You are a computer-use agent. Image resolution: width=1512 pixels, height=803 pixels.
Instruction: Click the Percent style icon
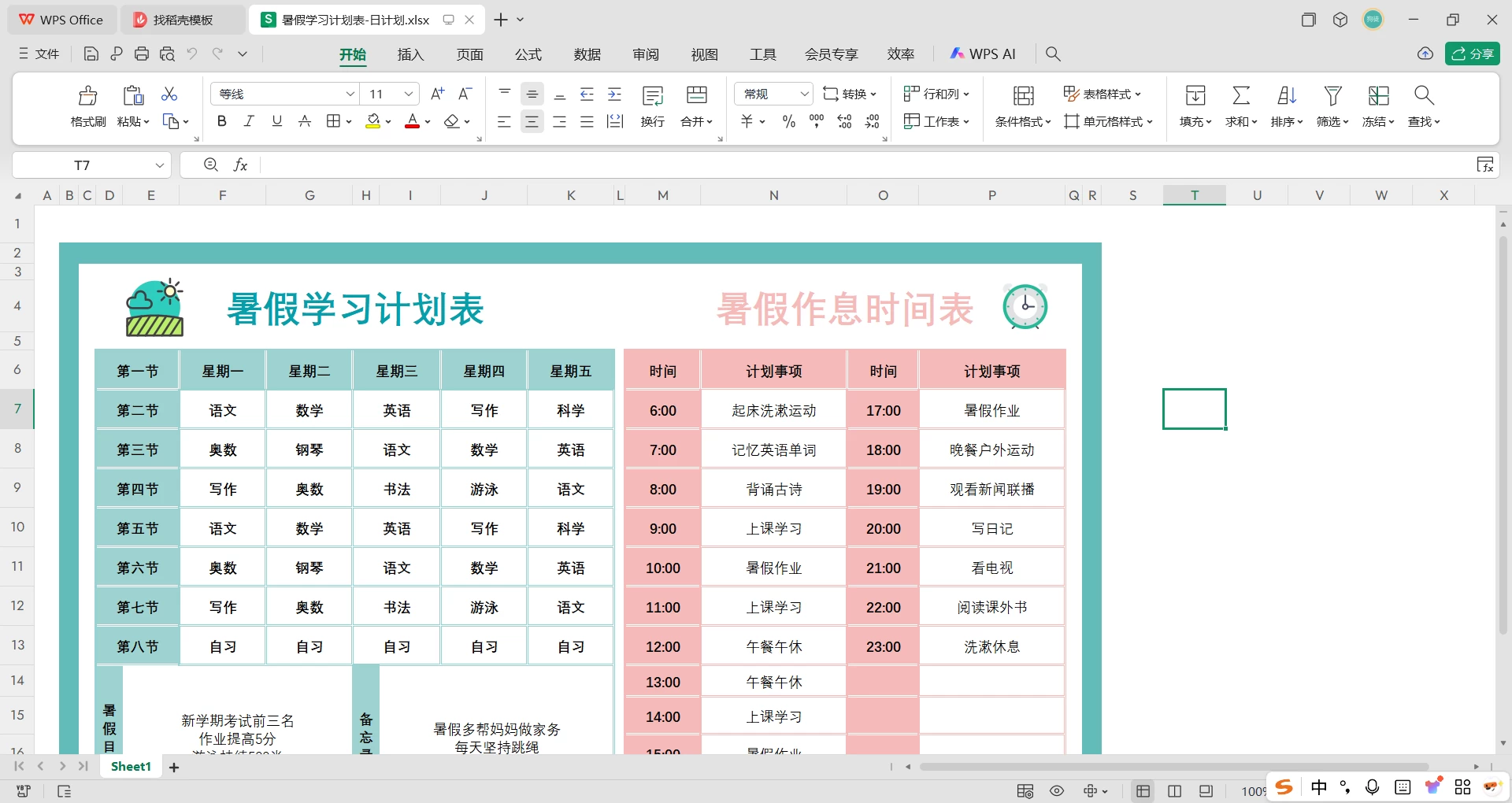point(789,121)
